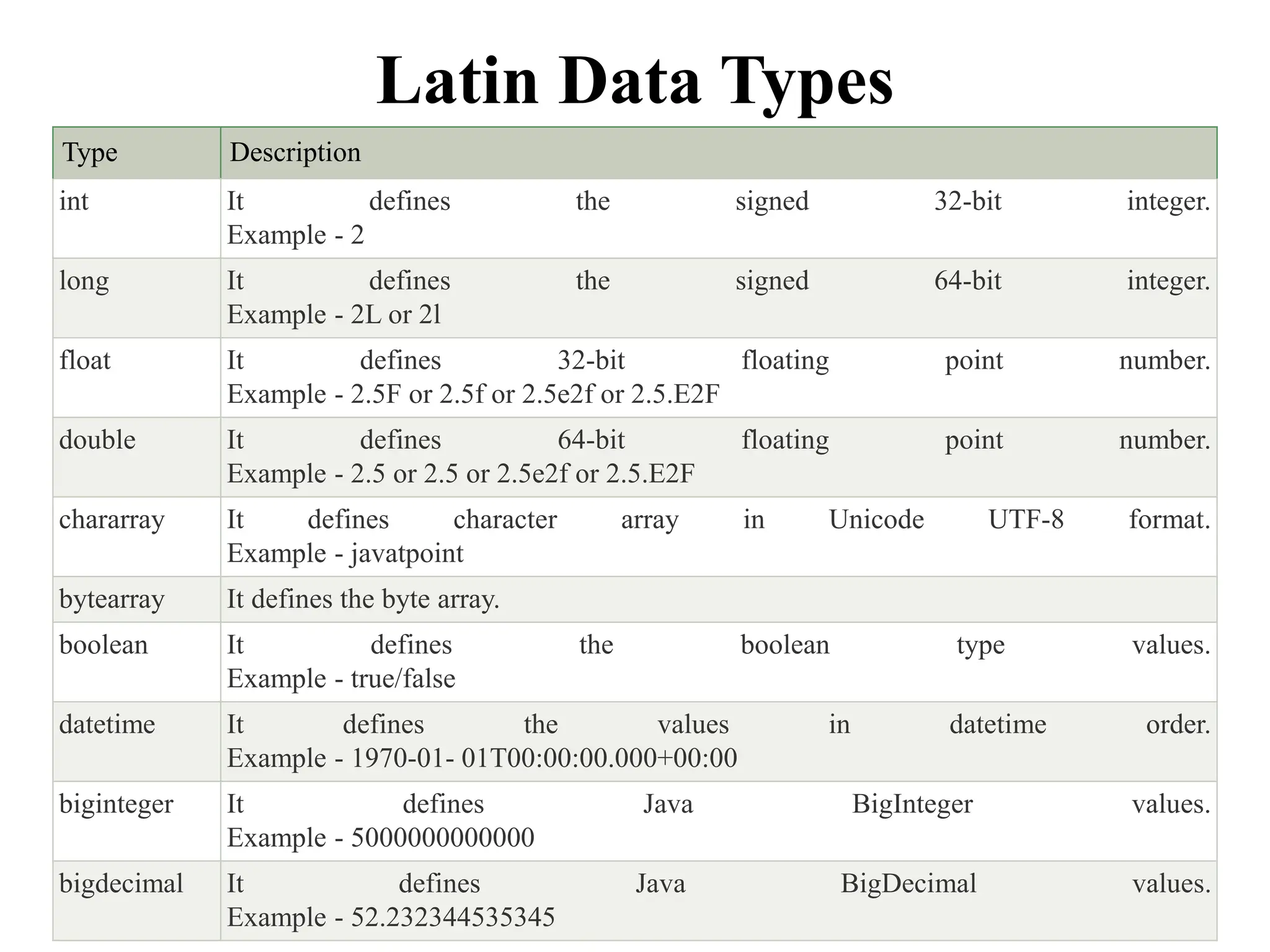Viewport: 1270px width, 952px height.
Task: Click the 'Latin Data Types' slide title
Action: (634, 82)
